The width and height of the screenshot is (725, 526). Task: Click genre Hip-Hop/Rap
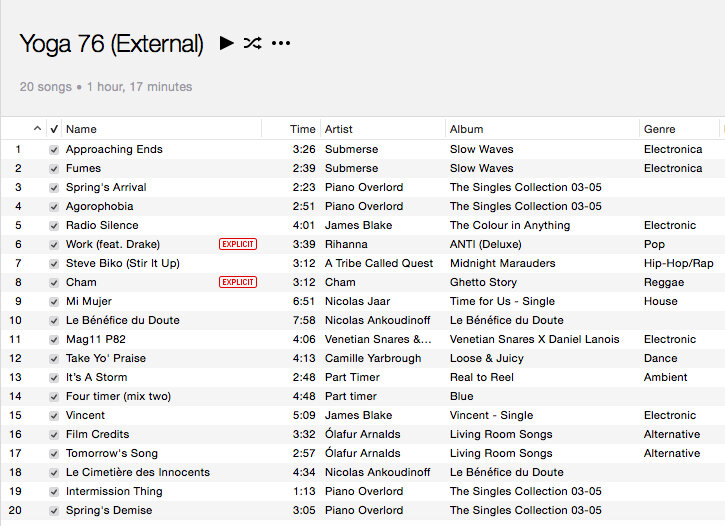(x=678, y=263)
